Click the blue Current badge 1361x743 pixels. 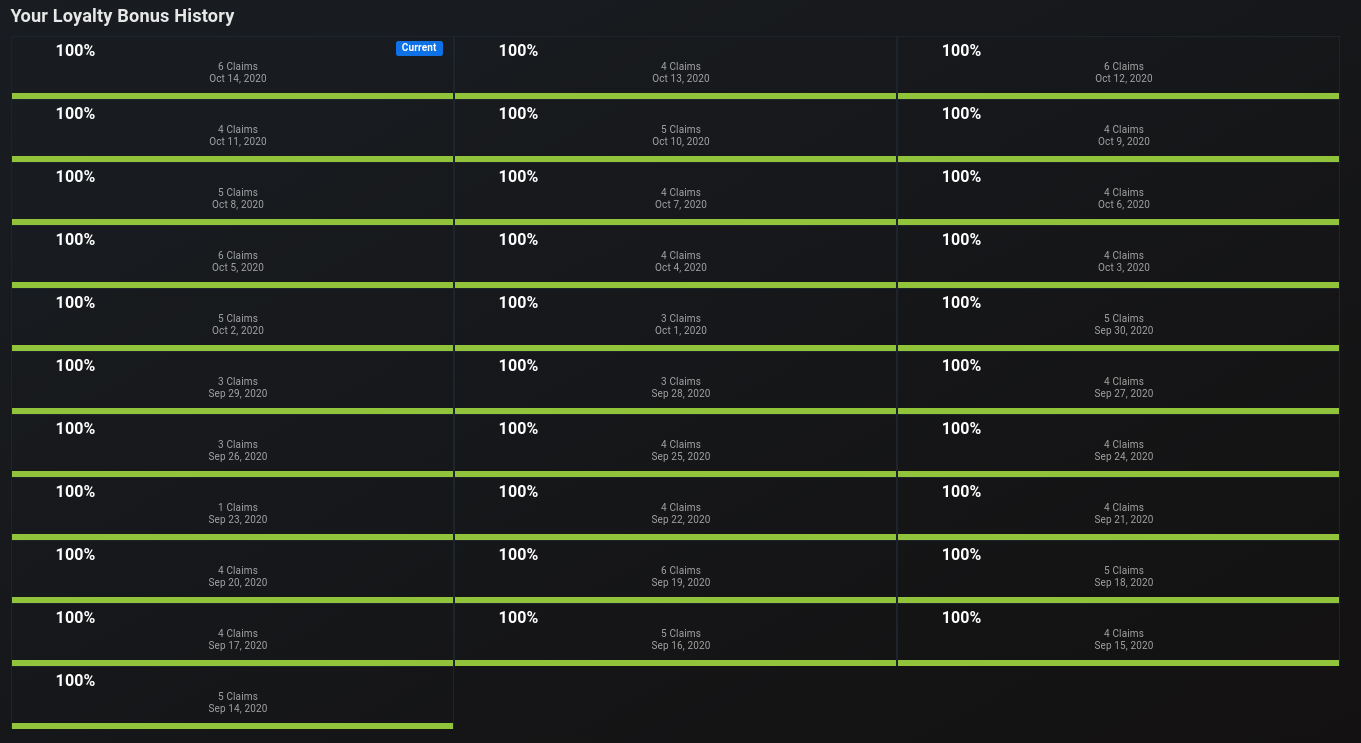coord(419,48)
